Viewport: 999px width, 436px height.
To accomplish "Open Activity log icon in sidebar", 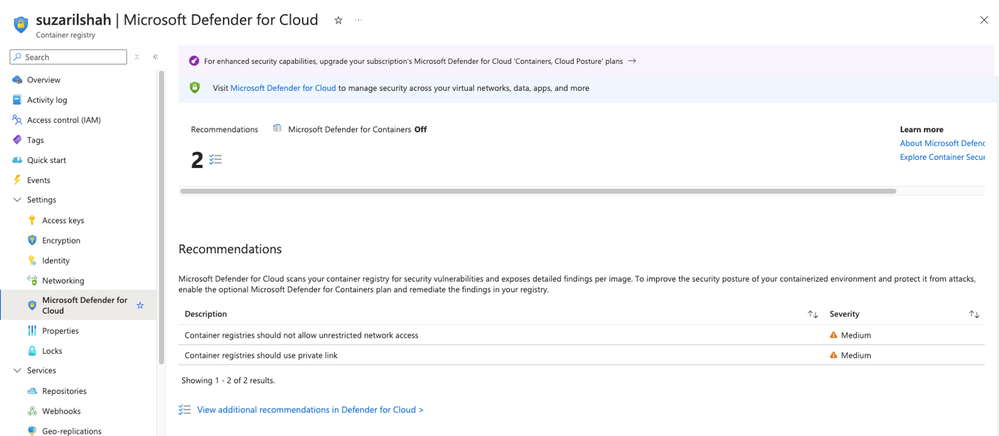I will click(x=17, y=100).
